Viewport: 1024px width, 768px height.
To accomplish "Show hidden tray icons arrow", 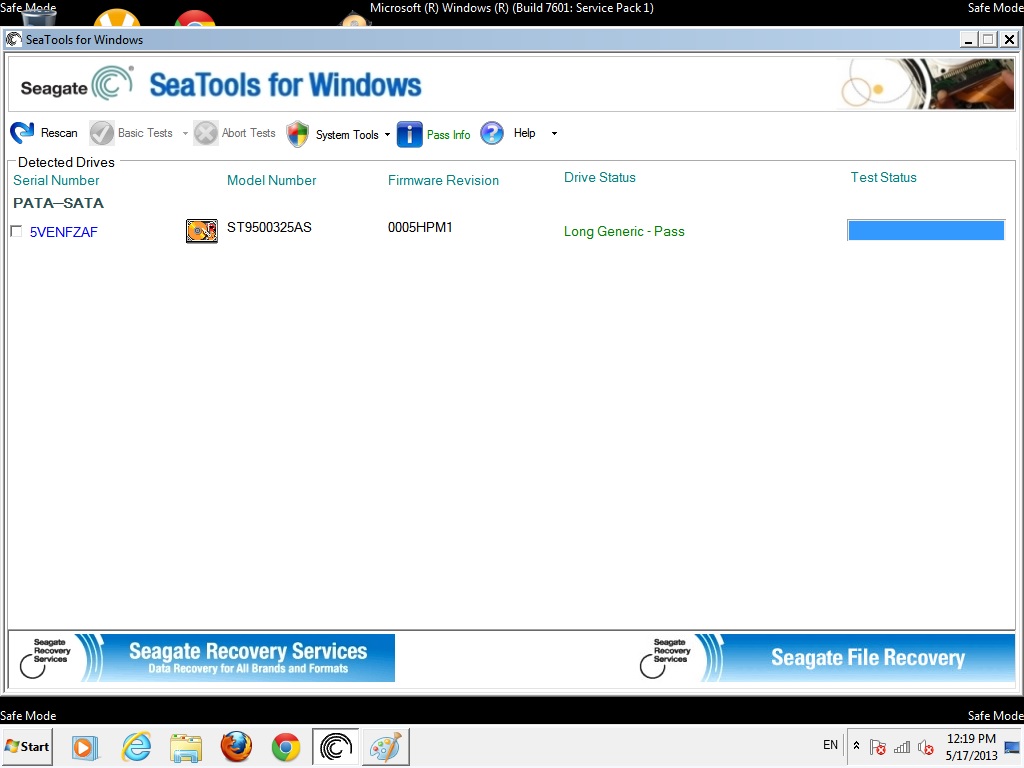I will coord(856,745).
